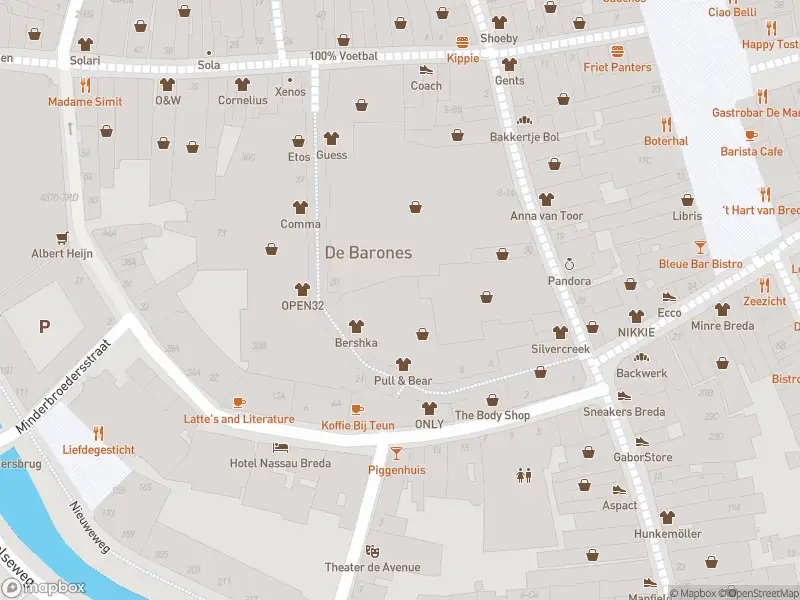Click the De Barones mall label
This screenshot has height=600, width=800.
coord(368,253)
